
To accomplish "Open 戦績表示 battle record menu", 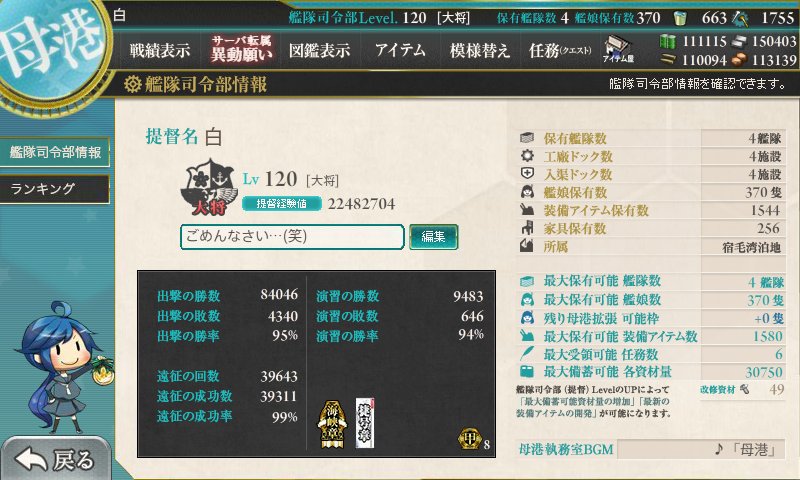I will click(160, 50).
